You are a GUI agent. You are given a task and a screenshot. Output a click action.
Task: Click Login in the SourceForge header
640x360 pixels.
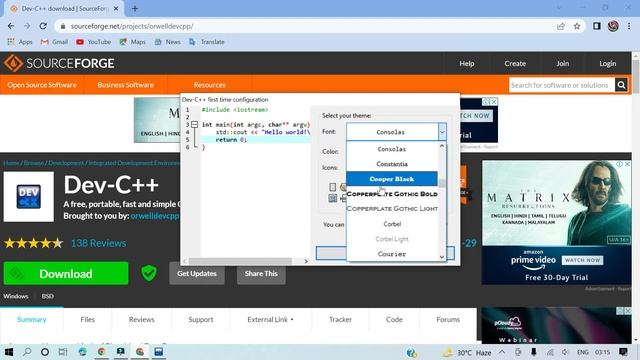point(607,64)
